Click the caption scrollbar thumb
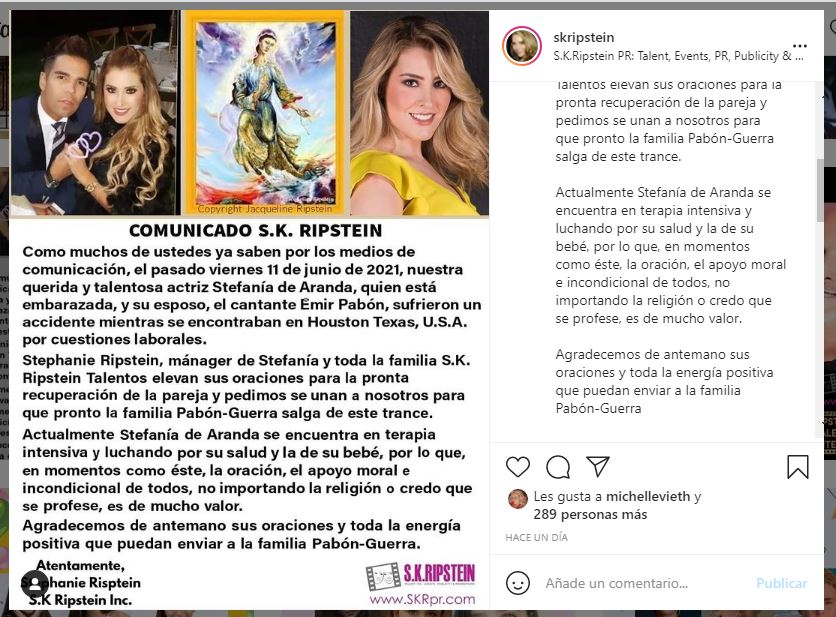This screenshot has width=836, height=617. coord(820,190)
